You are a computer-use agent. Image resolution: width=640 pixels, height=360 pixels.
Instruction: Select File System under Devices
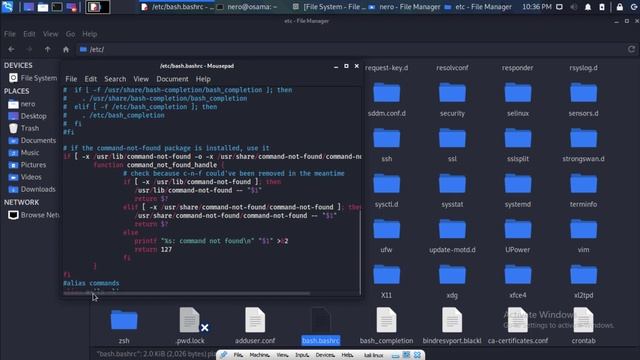pyautogui.click(x=33, y=78)
